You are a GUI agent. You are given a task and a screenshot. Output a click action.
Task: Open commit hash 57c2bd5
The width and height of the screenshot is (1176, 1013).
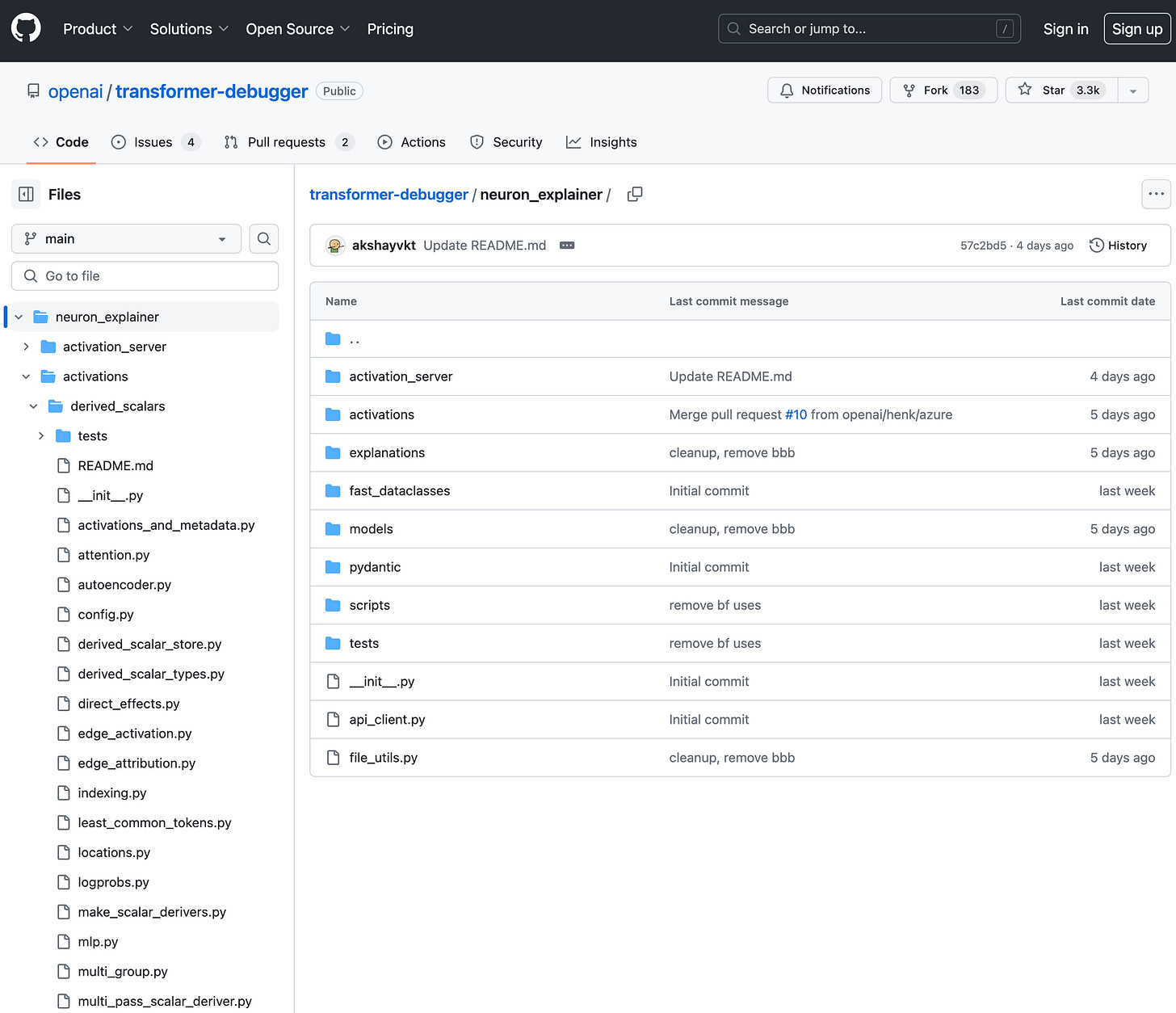pyautogui.click(x=983, y=246)
